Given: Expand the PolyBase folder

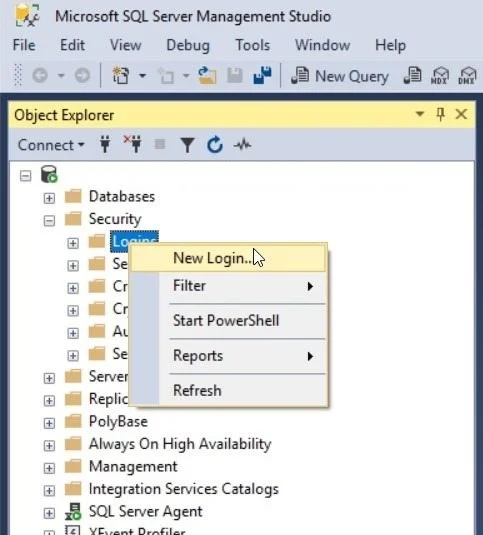Looking at the screenshot, I should click(49, 423).
